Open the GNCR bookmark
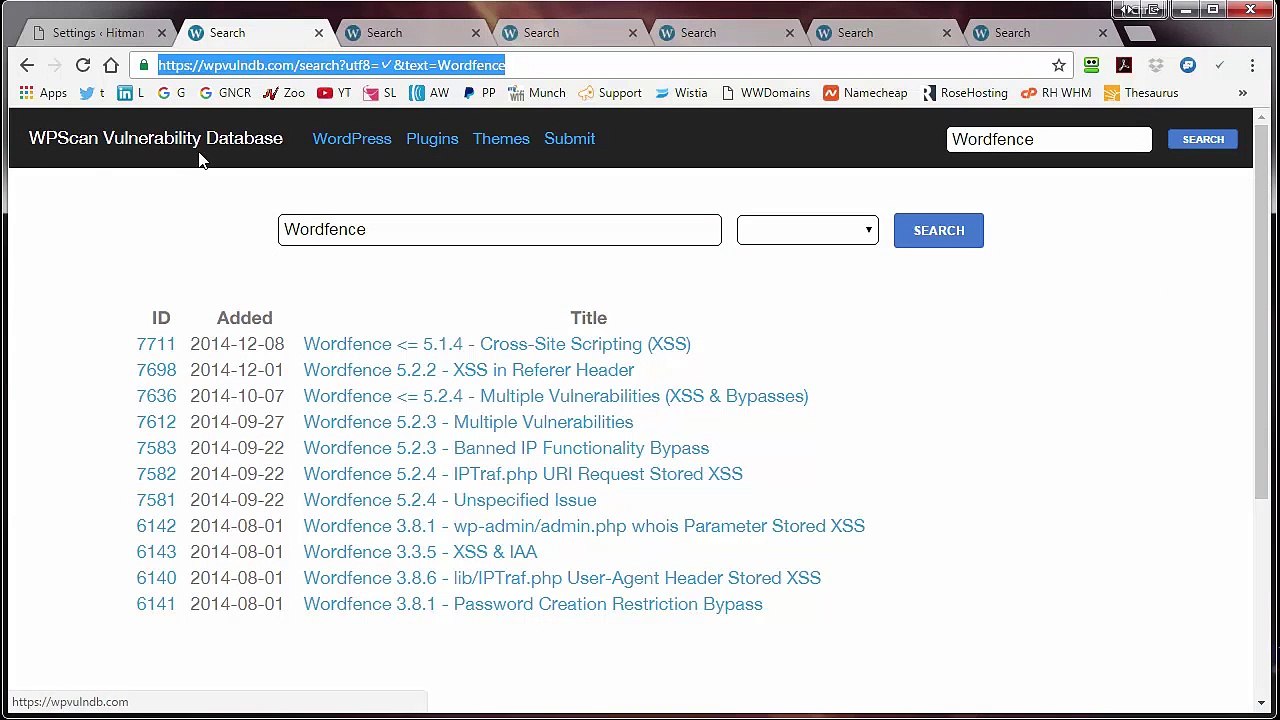The image size is (1280, 720). 225,93
